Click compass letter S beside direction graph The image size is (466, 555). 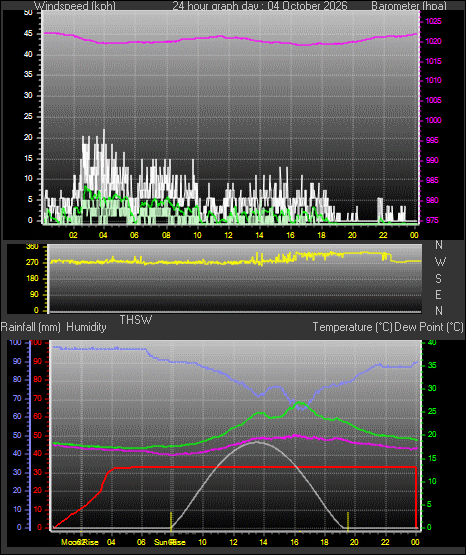(x=439, y=279)
